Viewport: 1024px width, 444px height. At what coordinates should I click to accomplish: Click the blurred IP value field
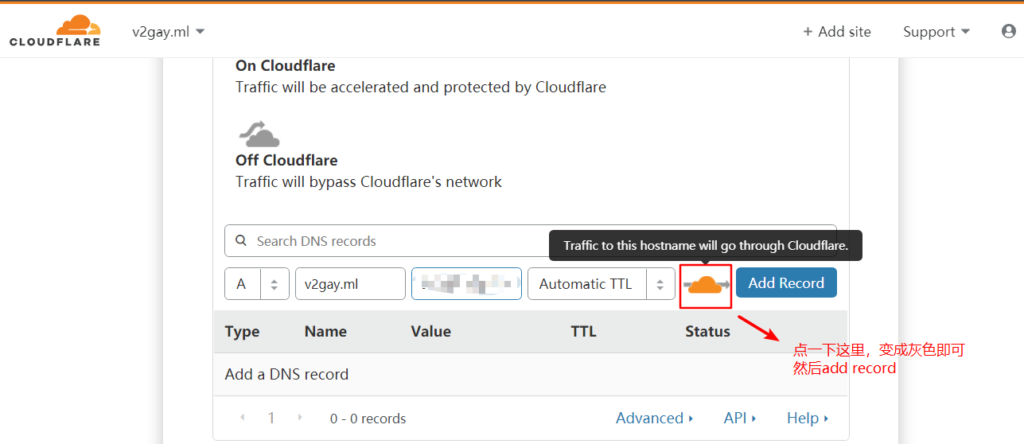point(466,284)
